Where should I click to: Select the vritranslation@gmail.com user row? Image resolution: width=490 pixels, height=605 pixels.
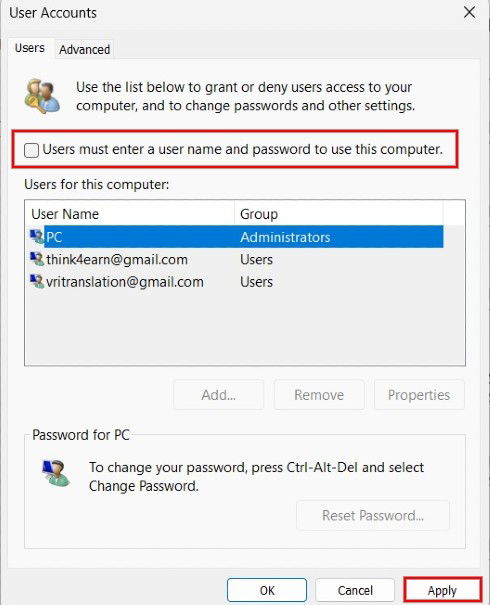(236, 282)
